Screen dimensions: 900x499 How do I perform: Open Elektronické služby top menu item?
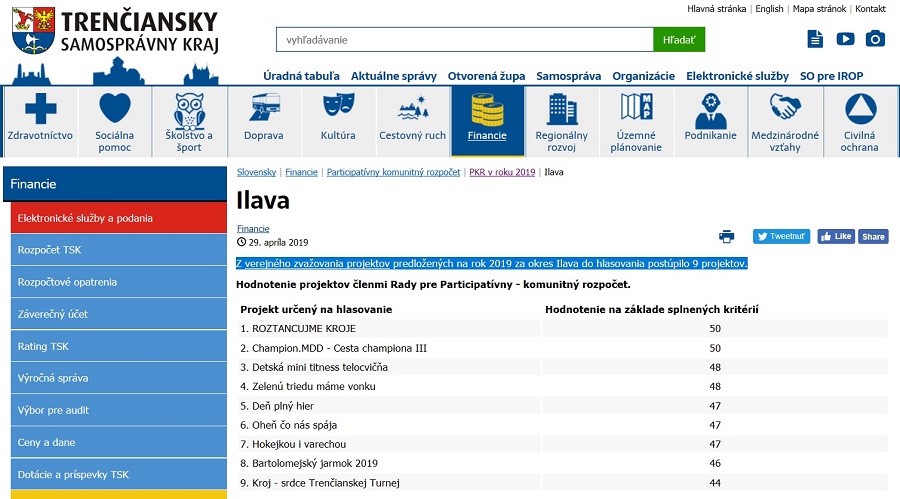point(736,76)
